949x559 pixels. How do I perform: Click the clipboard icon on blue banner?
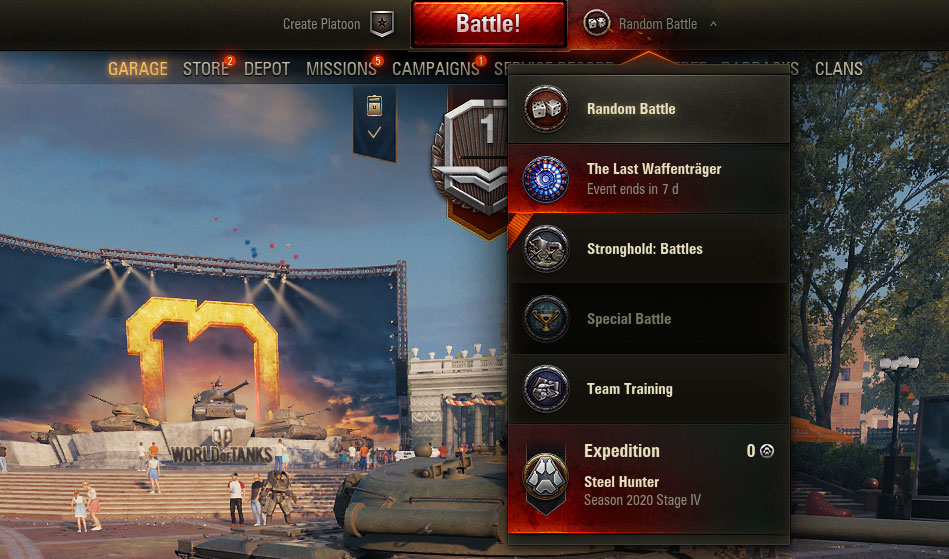(x=375, y=106)
